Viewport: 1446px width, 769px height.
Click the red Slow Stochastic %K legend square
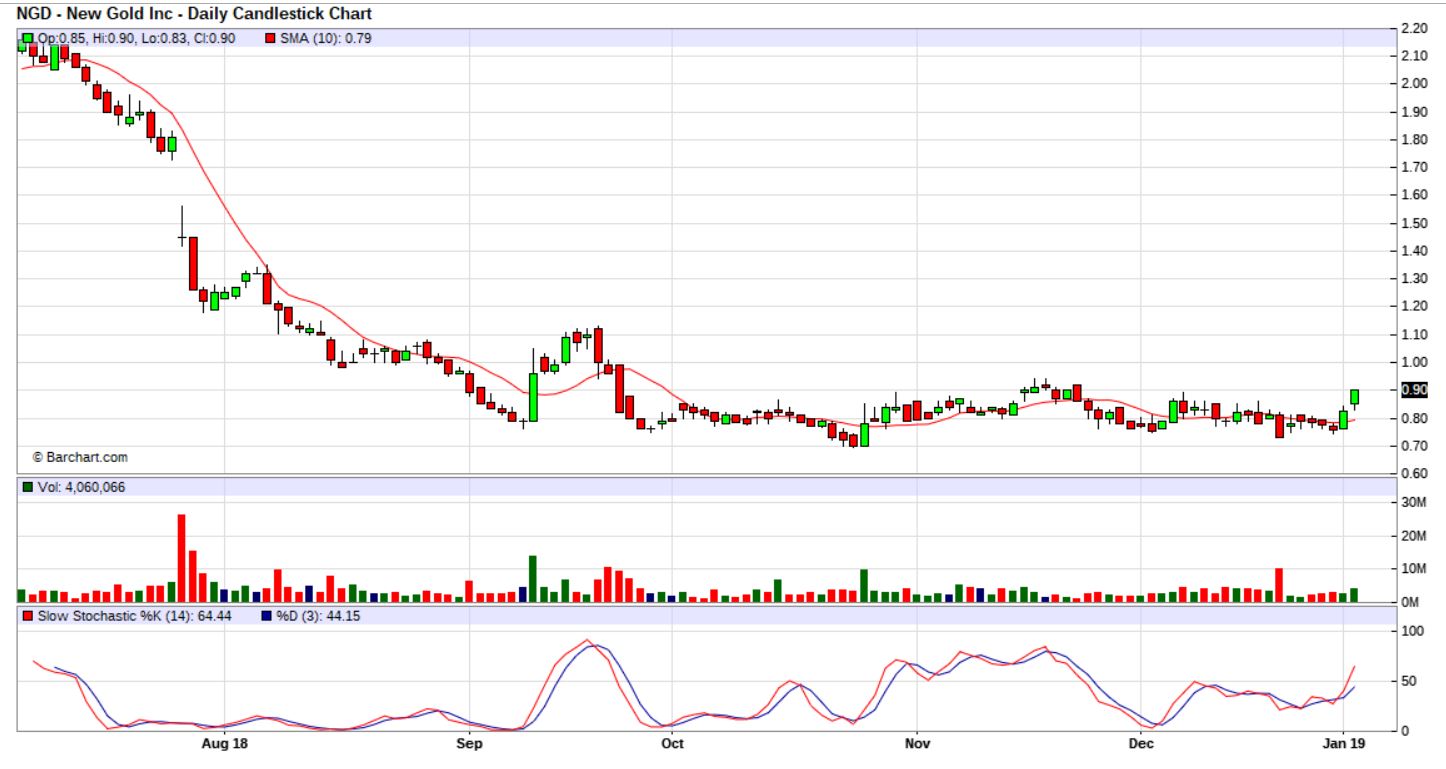pos(27,616)
